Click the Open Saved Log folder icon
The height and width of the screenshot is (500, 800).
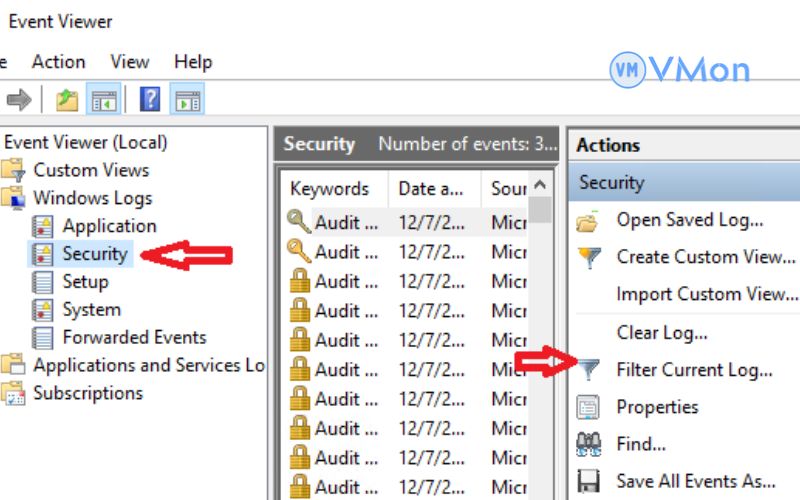[589, 221]
